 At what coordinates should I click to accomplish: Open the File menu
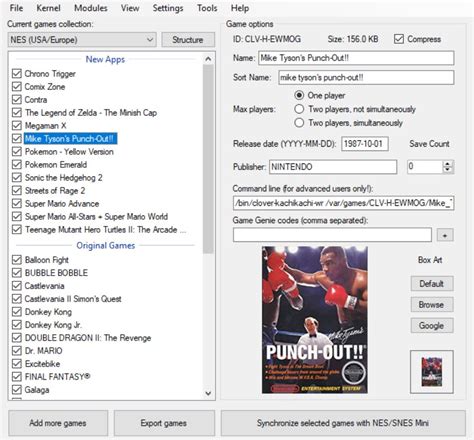[x=16, y=8]
